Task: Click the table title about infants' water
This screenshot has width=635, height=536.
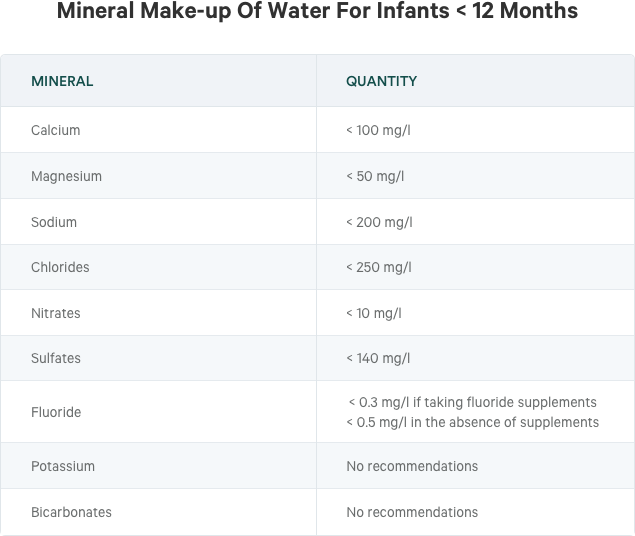Action: [x=317, y=12]
